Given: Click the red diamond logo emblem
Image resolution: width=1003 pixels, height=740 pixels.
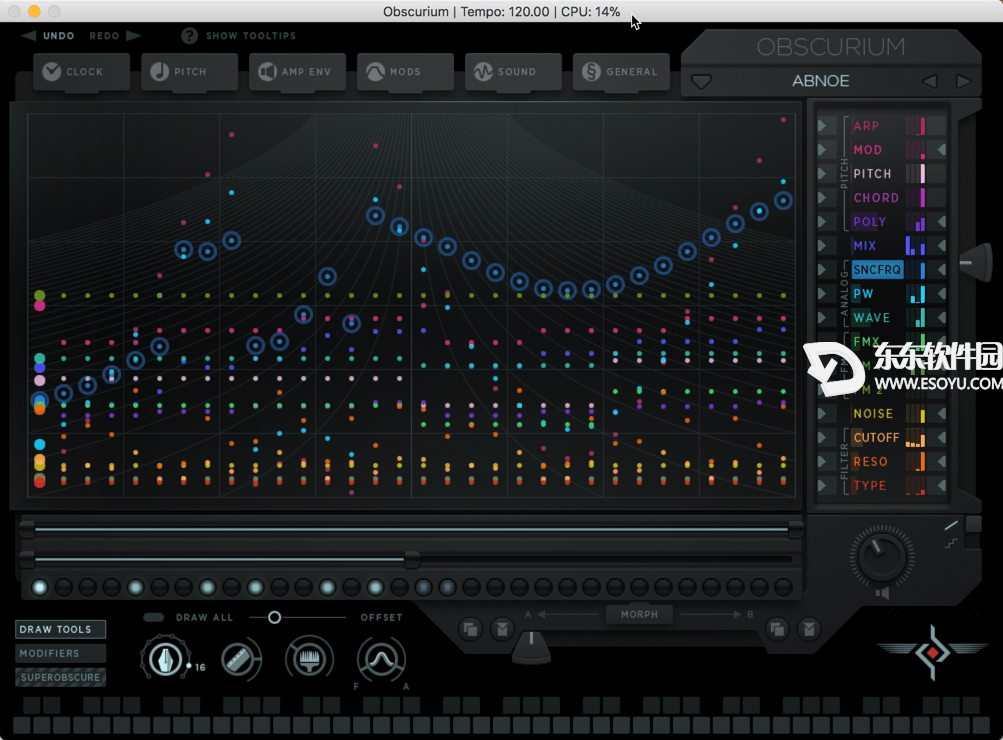Looking at the screenshot, I should pyautogui.click(x=933, y=652).
